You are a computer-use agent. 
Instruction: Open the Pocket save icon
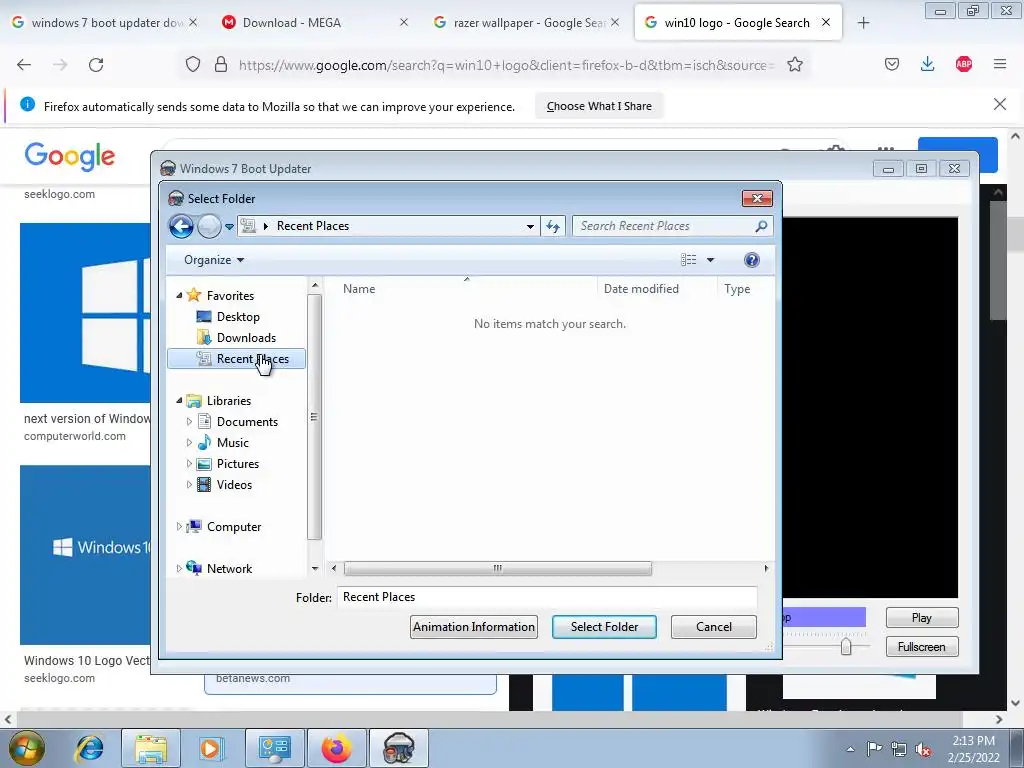coord(892,64)
